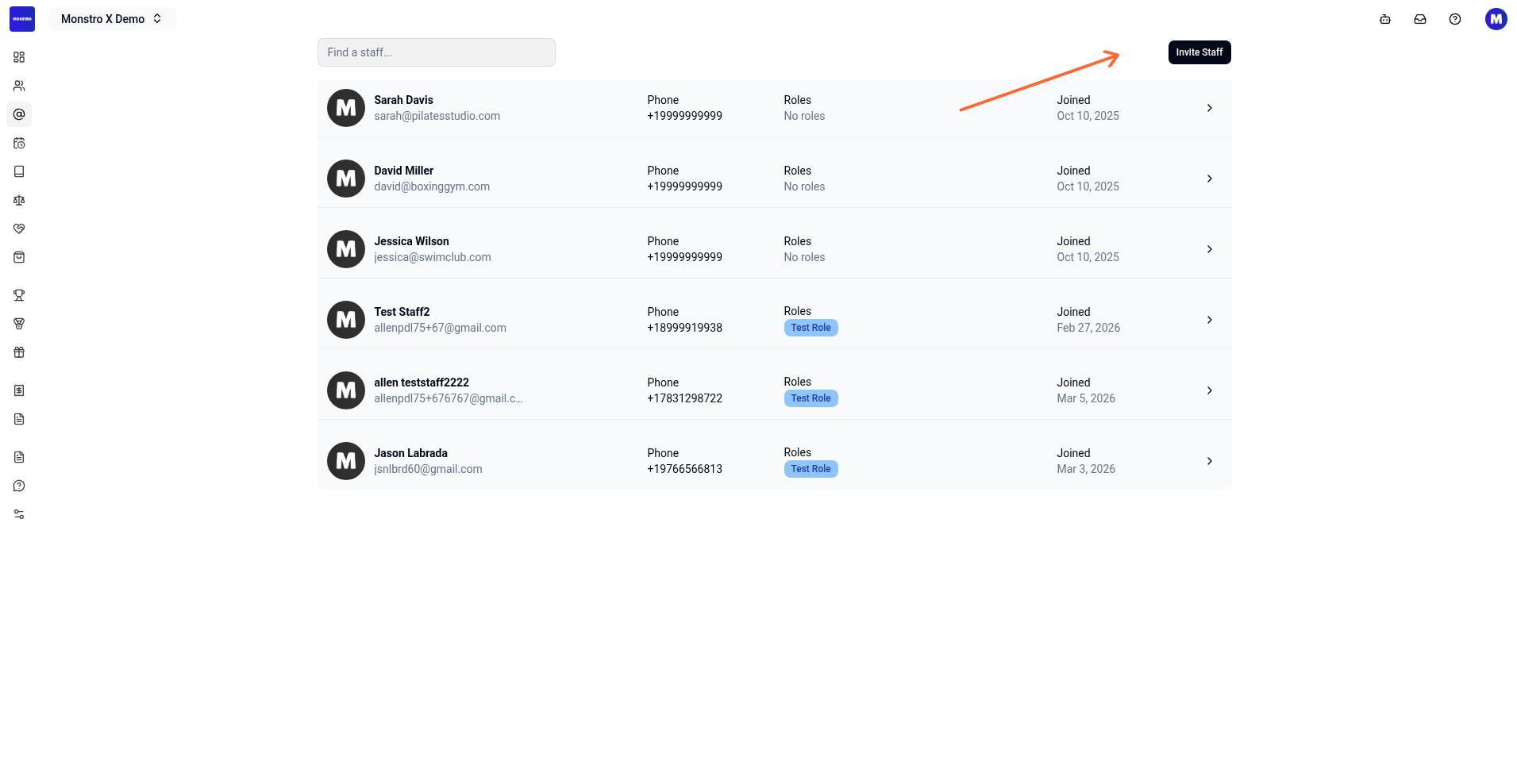Click allen teststaff2222 avatar
Screen dimensions: 1517x784
pos(346,390)
